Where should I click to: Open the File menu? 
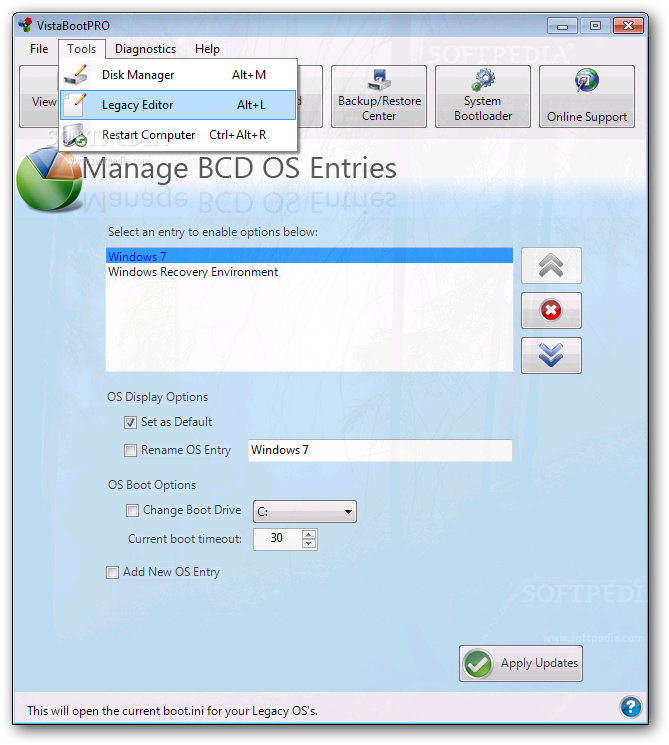(39, 49)
